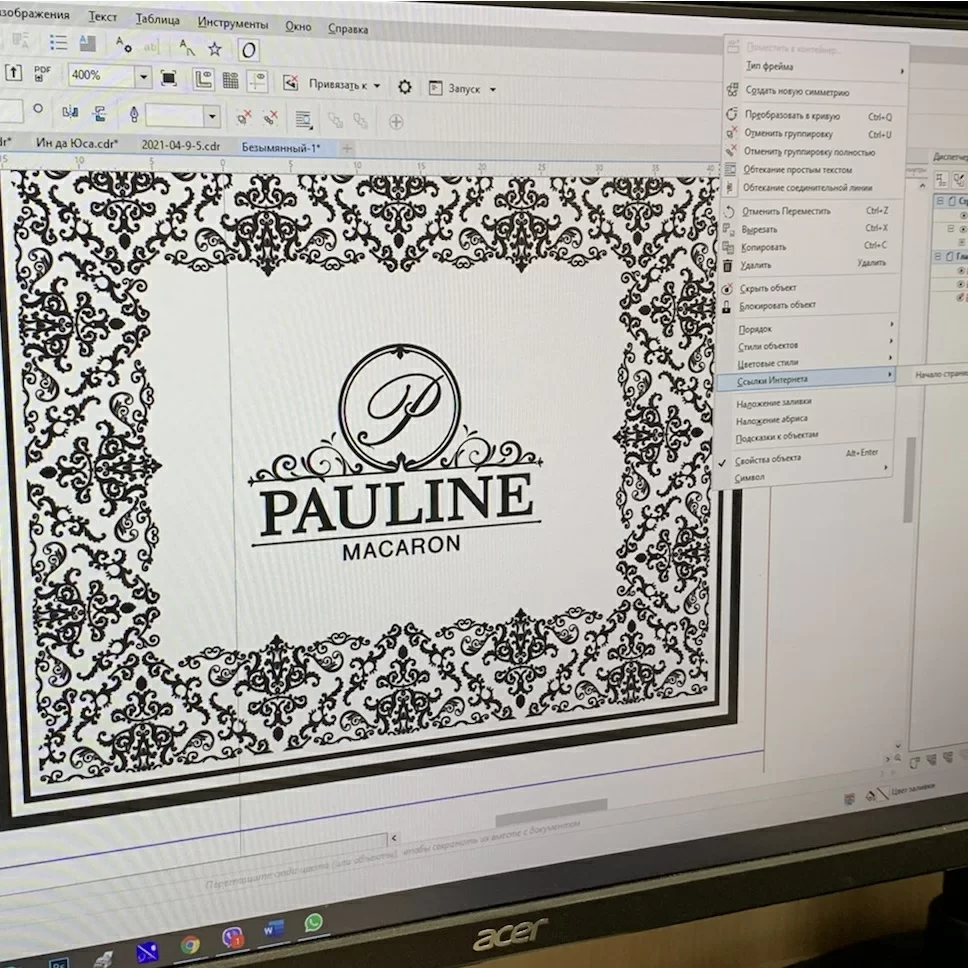Click the Publish to PDF icon
Screen dimensions: 968x968
[42, 74]
